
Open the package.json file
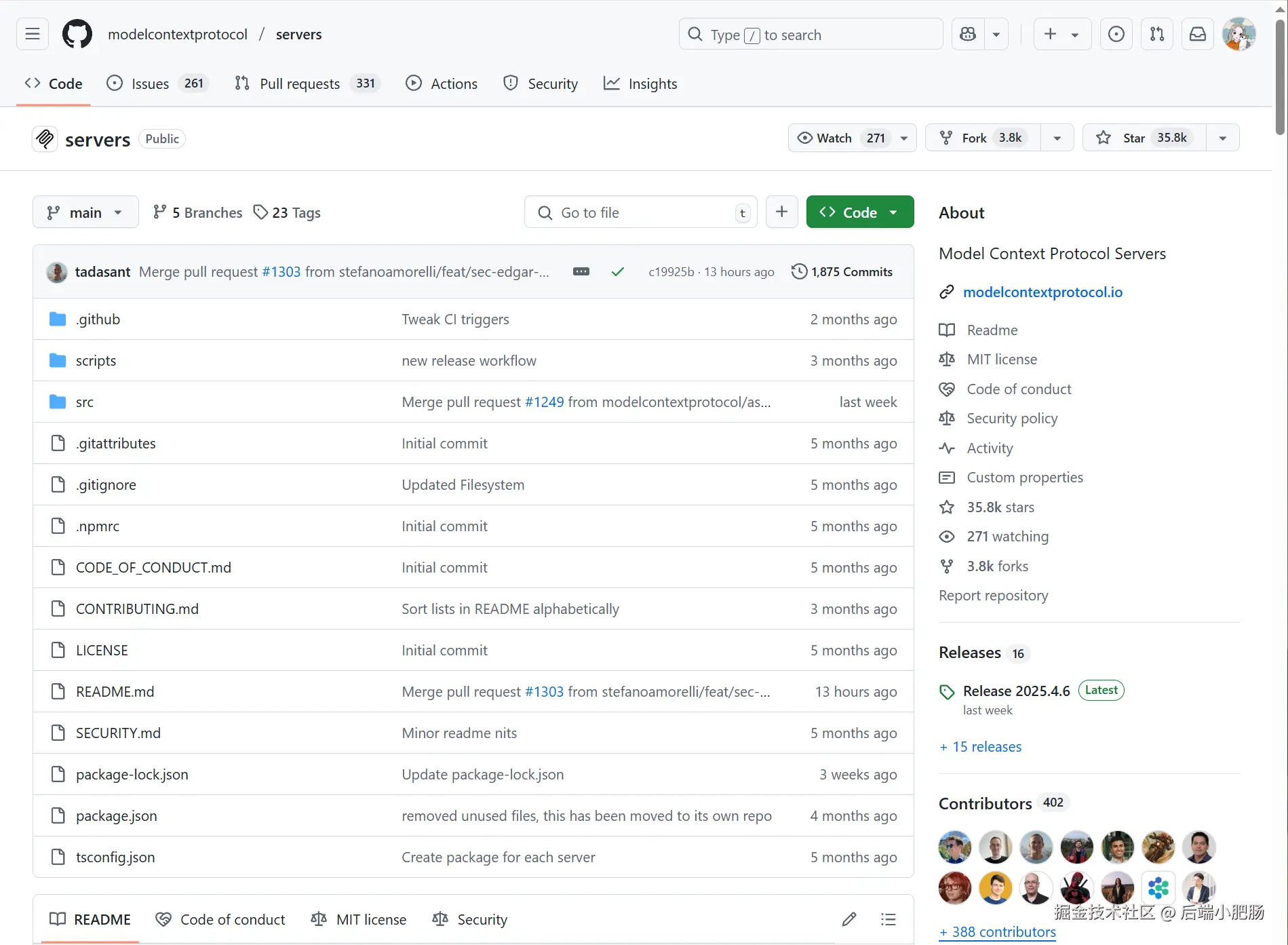pyautogui.click(x=116, y=815)
